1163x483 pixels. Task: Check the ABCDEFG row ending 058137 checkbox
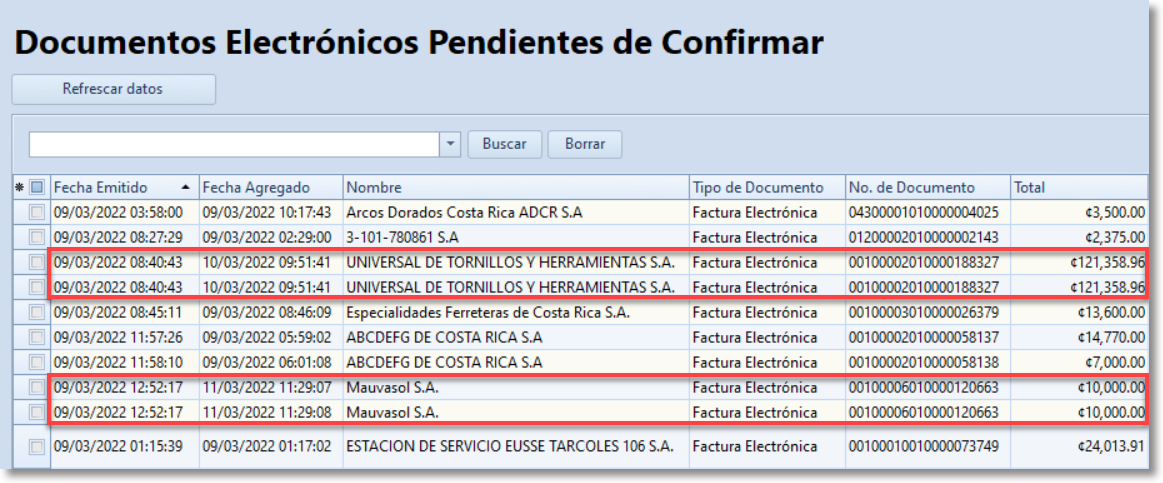36,338
